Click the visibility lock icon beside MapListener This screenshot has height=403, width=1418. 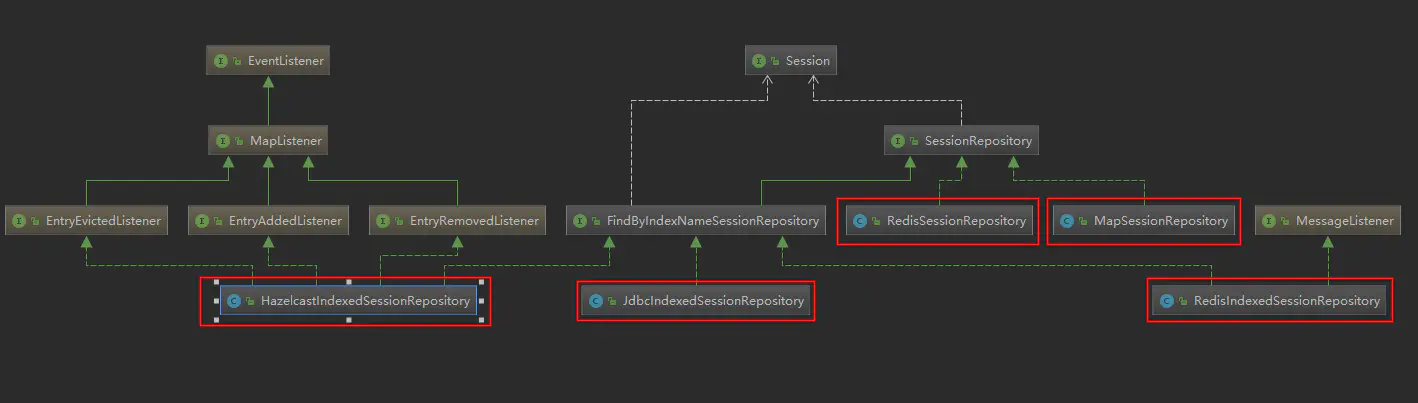click(239, 142)
